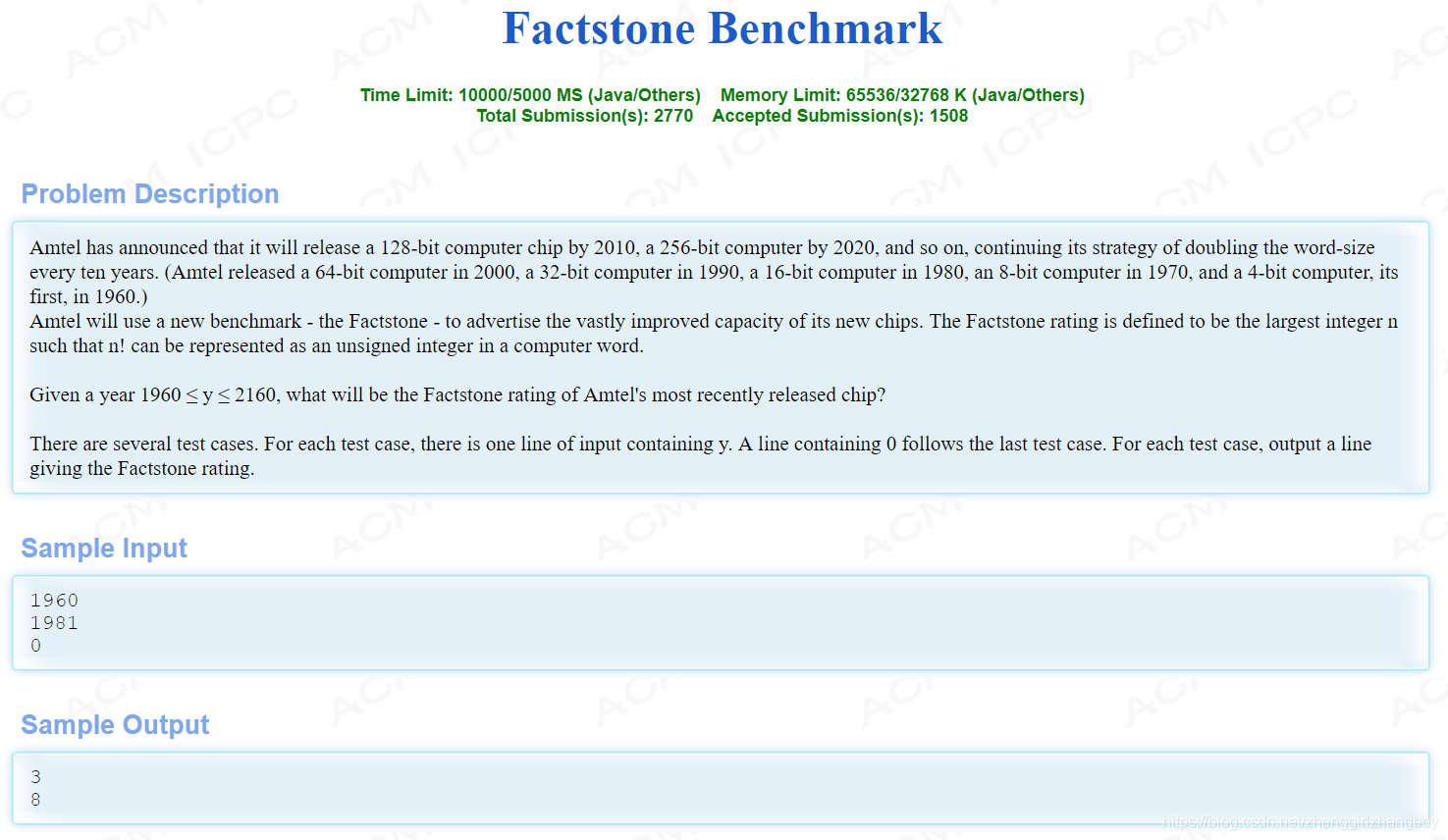This screenshot has height=840, width=1448.
Task: Click the line 'giving the Factstone rating.'
Action: tap(142, 468)
